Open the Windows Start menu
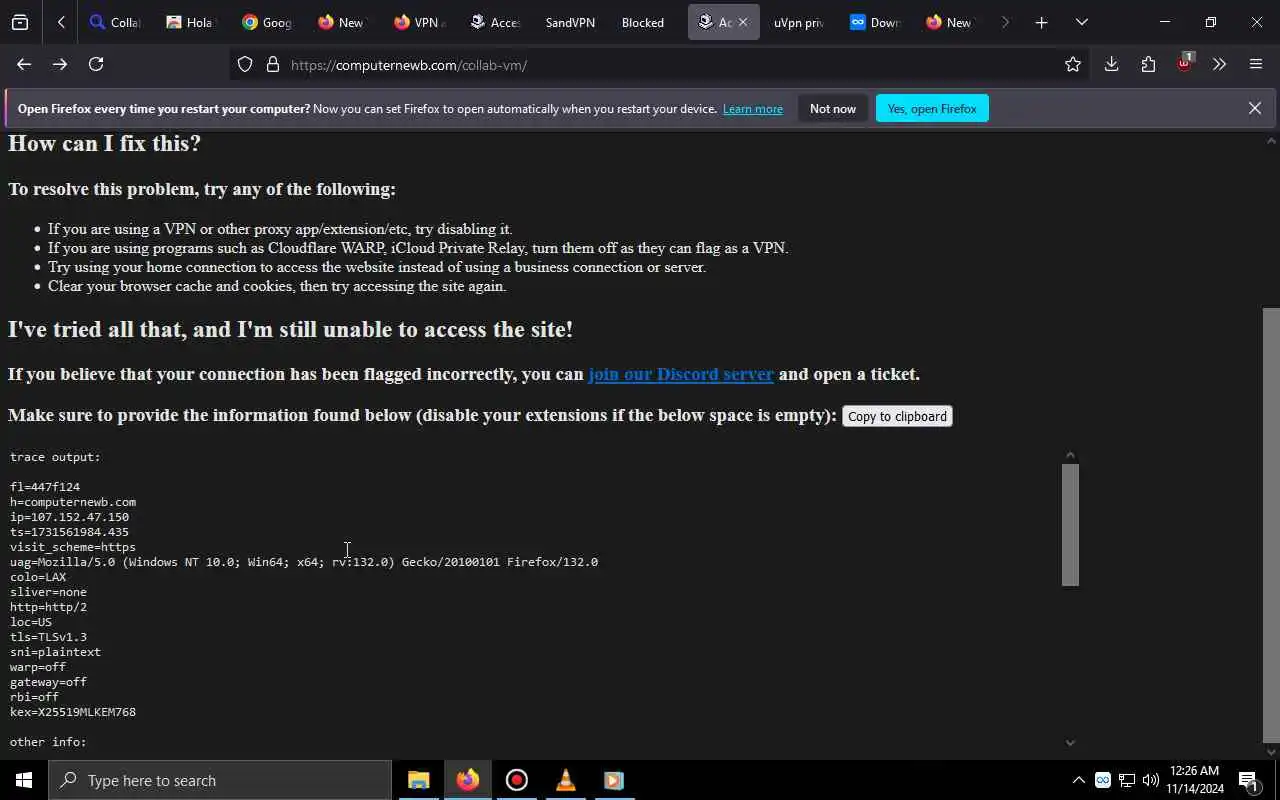Image resolution: width=1280 pixels, height=800 pixels. tap(24, 780)
